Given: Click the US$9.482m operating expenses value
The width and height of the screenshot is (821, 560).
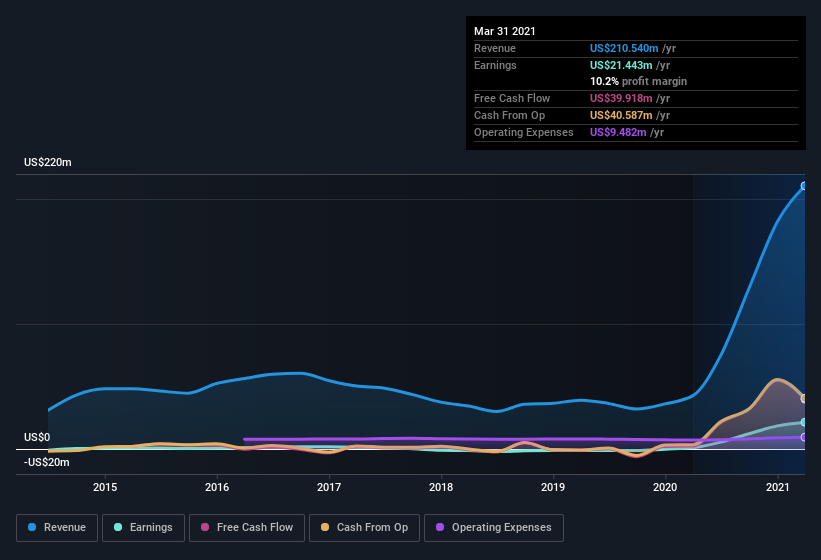Looking at the screenshot, I should click(x=618, y=132).
